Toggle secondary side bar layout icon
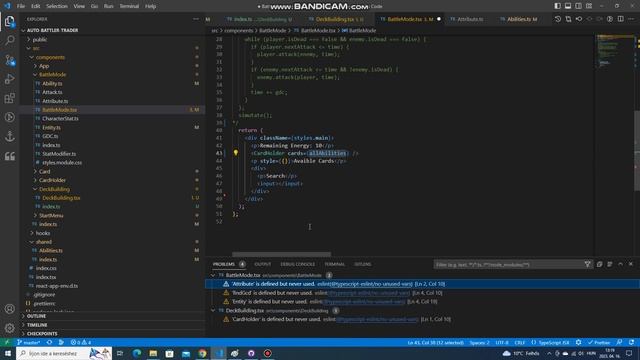The height and width of the screenshot is (360, 640). point(578,6)
